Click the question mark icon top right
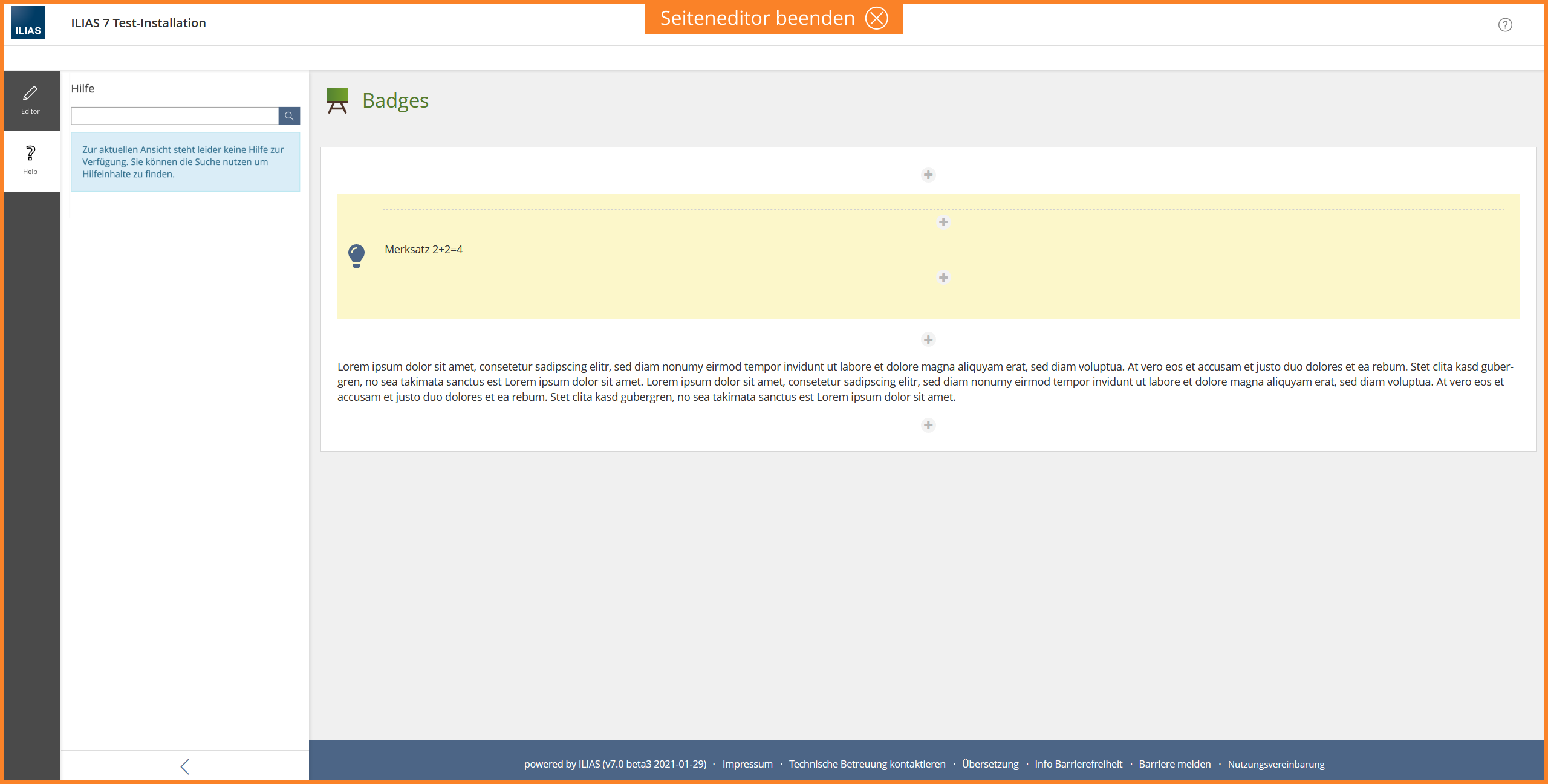The width and height of the screenshot is (1548, 784). pos(1504,25)
